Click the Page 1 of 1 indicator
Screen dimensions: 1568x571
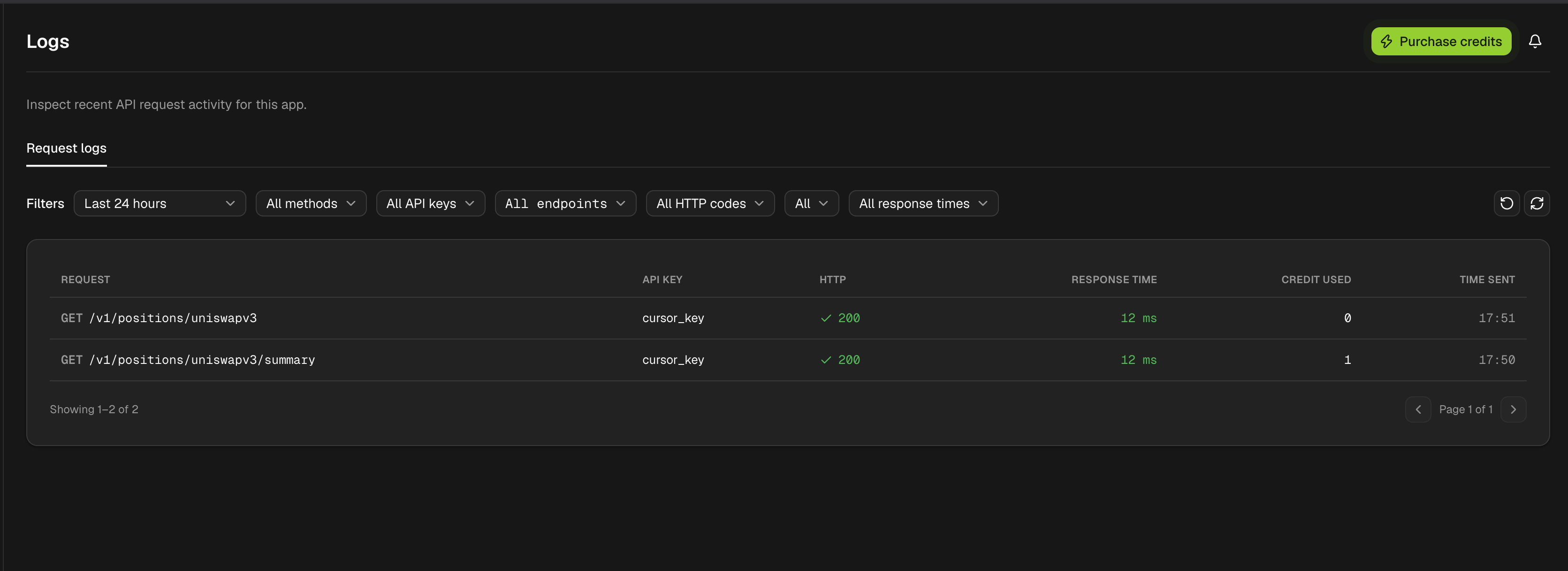tap(1465, 409)
